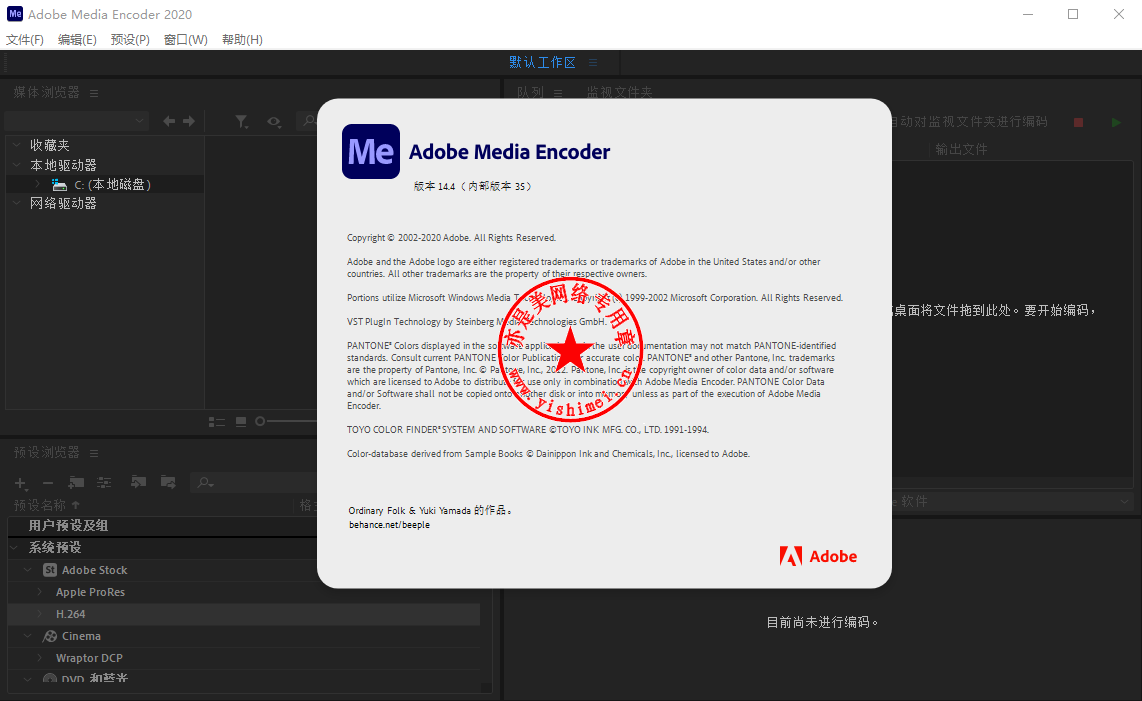This screenshot has width=1142, height=701.
Task: Click the C: local disk drive icon
Action: point(59,185)
